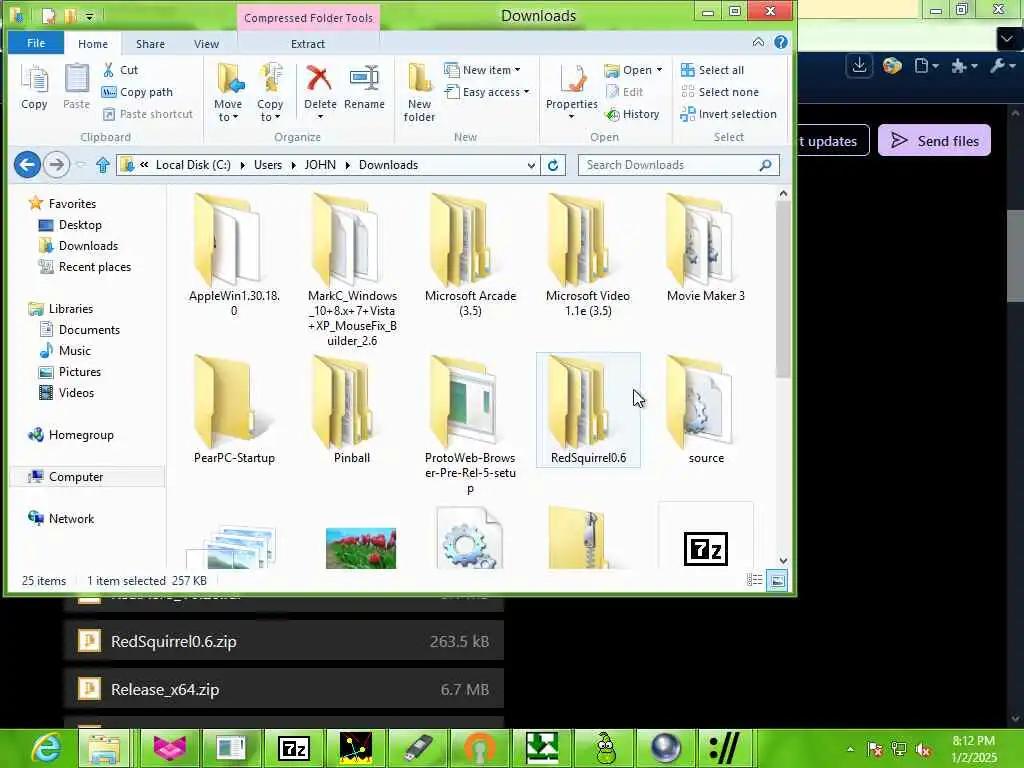This screenshot has height=768, width=1024.
Task: Open the AppleWin1.30.18.0 folder
Action: pos(234,255)
